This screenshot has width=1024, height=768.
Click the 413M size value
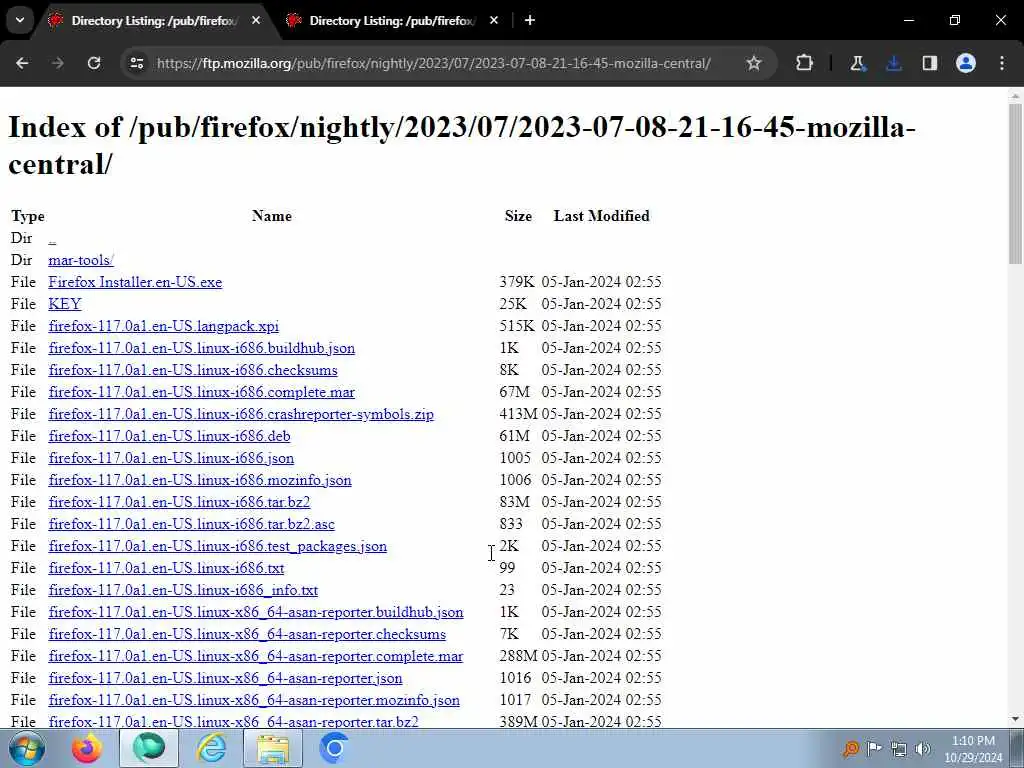tap(519, 414)
